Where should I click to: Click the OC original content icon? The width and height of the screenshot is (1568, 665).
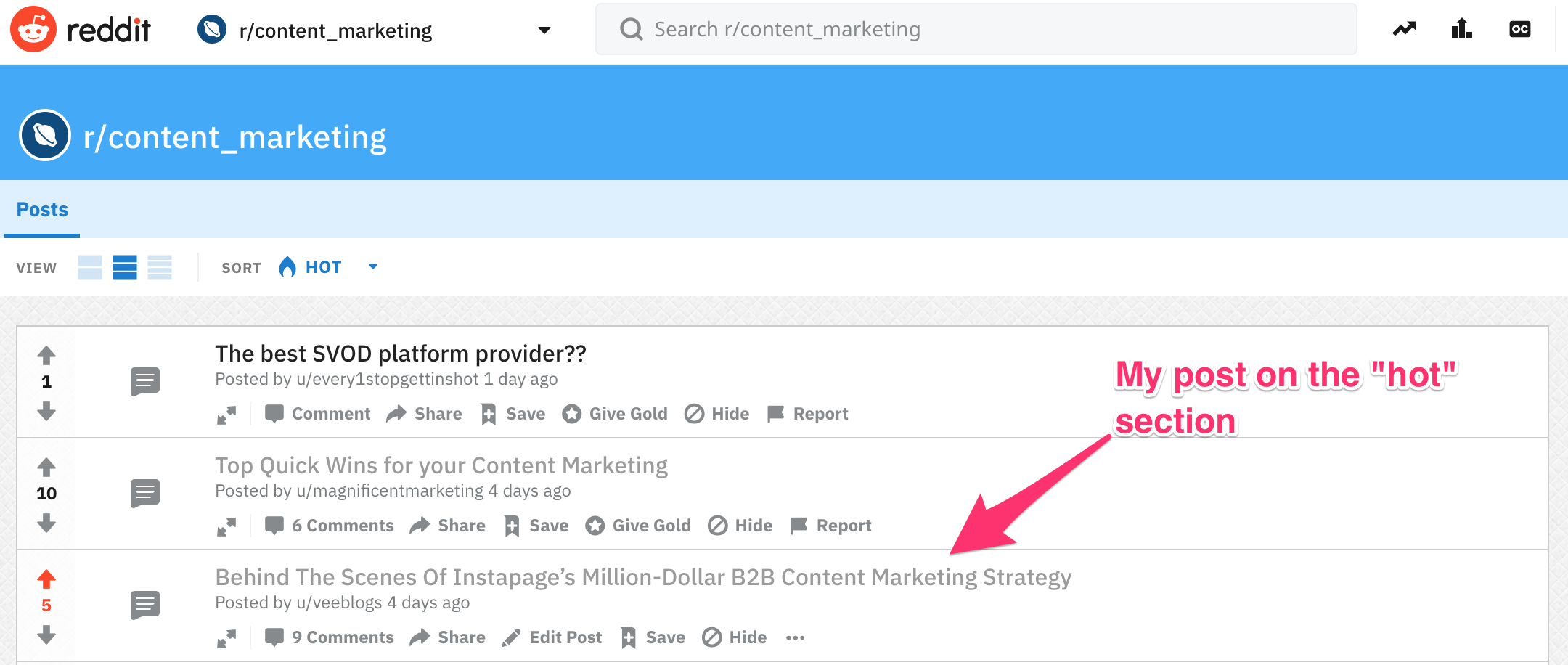pos(1519,30)
